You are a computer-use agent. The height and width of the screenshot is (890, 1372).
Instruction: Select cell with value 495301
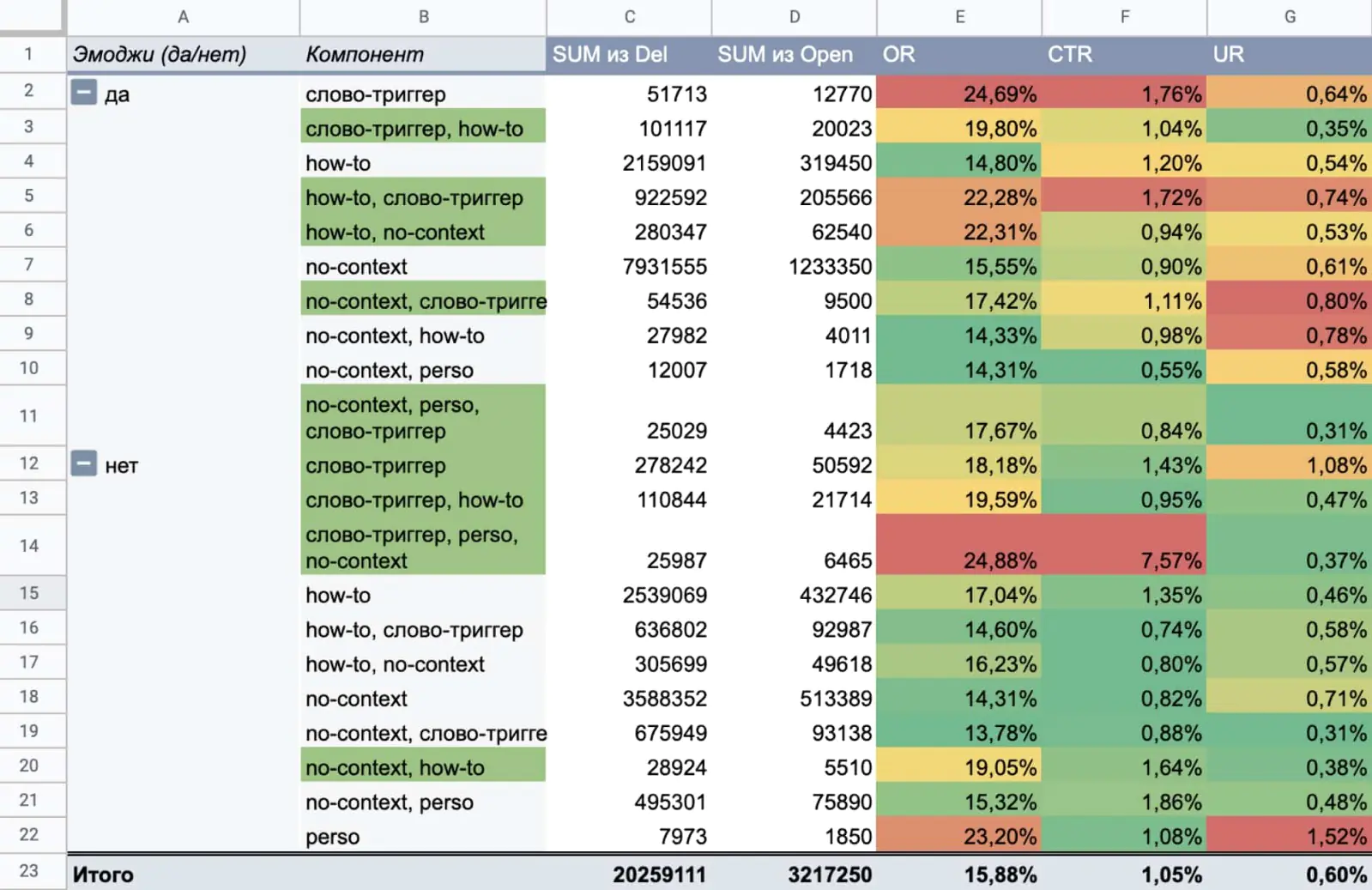point(629,801)
